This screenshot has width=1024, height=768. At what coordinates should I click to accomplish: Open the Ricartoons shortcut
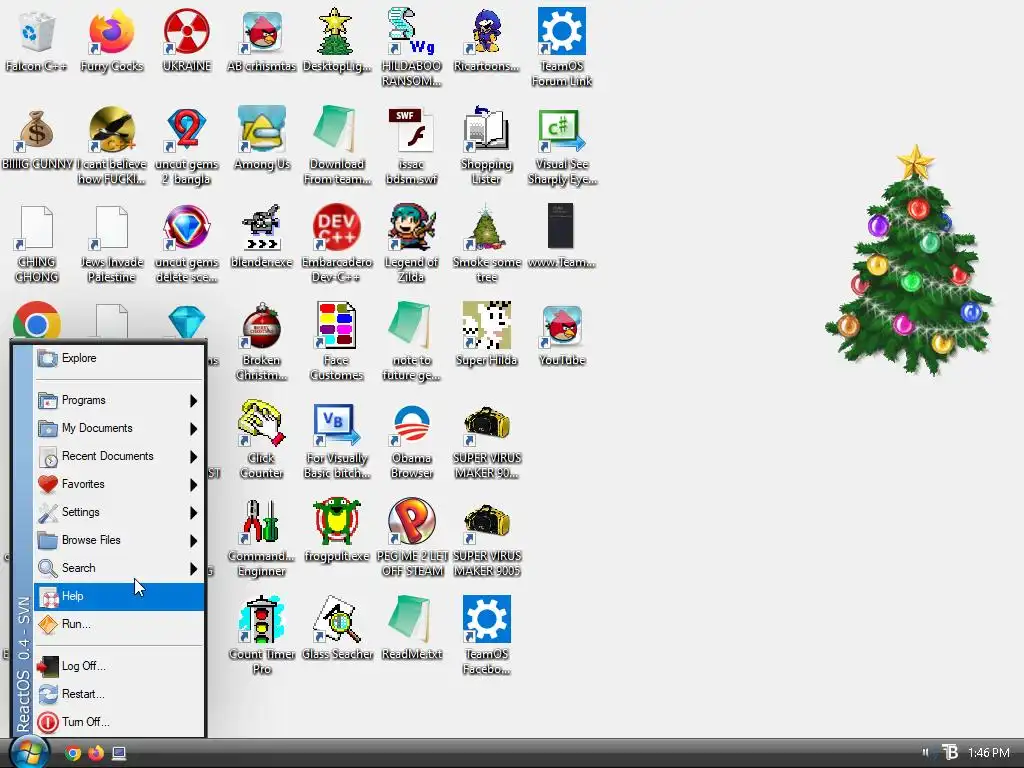point(487,31)
